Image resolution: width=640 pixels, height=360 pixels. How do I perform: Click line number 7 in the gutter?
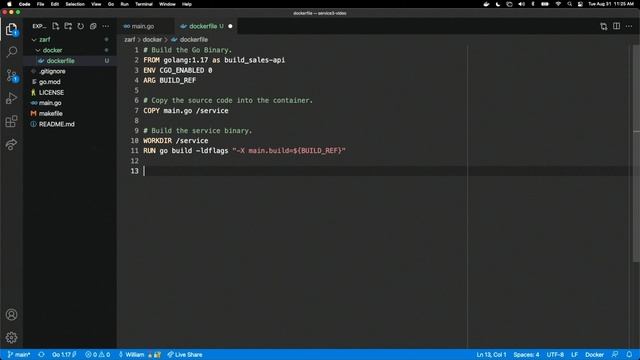click(x=136, y=111)
